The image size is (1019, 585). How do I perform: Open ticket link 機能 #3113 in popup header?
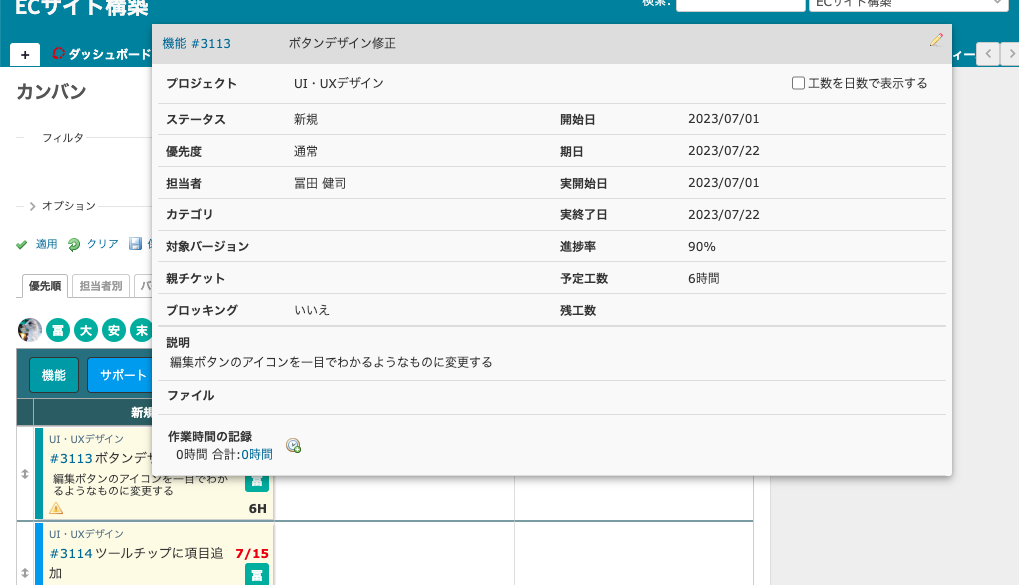click(197, 44)
